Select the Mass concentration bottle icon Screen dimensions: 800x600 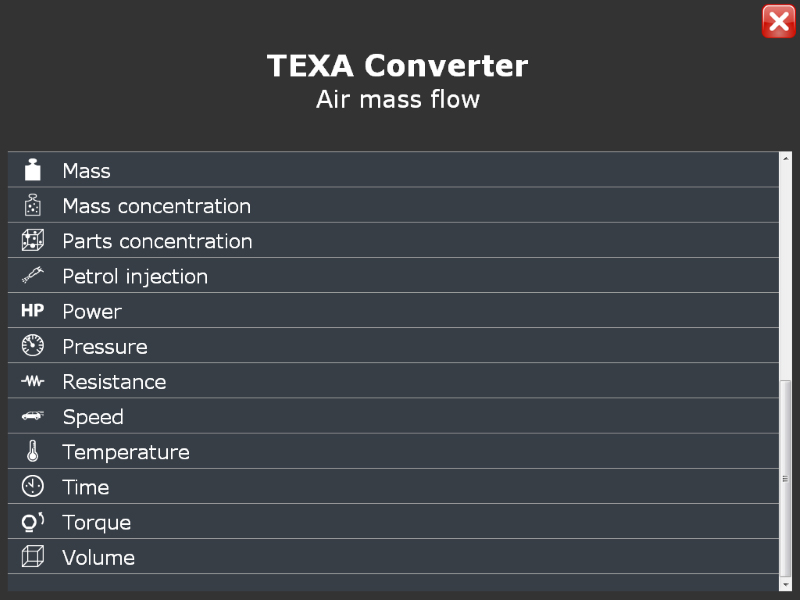click(x=33, y=205)
